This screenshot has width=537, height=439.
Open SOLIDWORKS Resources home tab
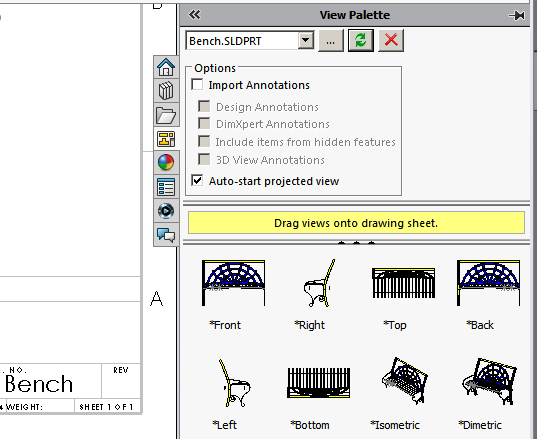click(x=166, y=67)
